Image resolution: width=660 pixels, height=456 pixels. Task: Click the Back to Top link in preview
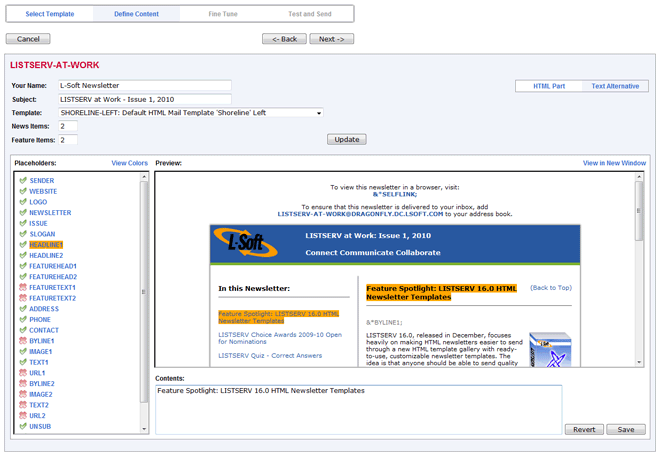pyautogui.click(x=551, y=288)
